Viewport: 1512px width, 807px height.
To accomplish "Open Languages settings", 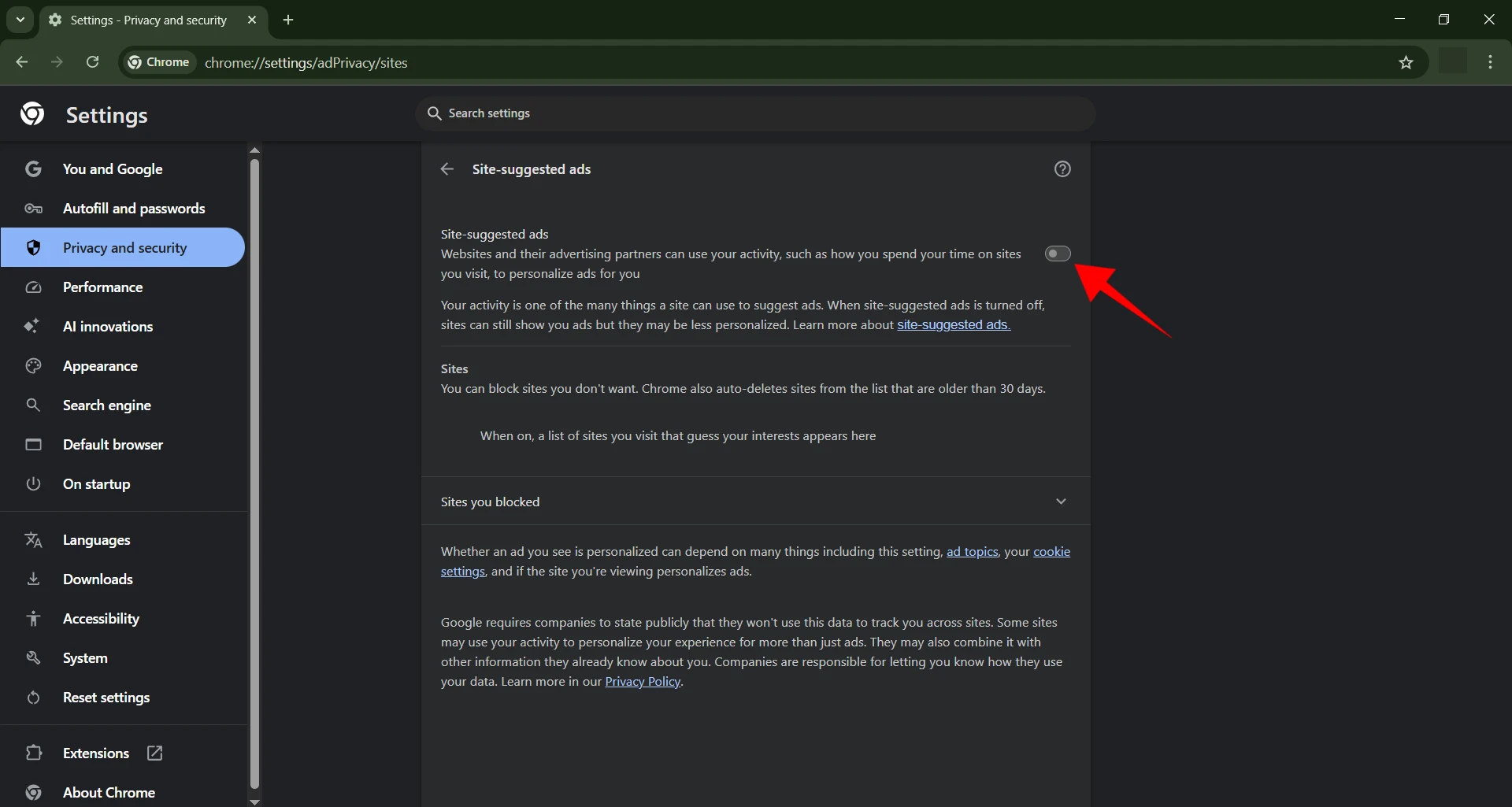I will coord(124,540).
